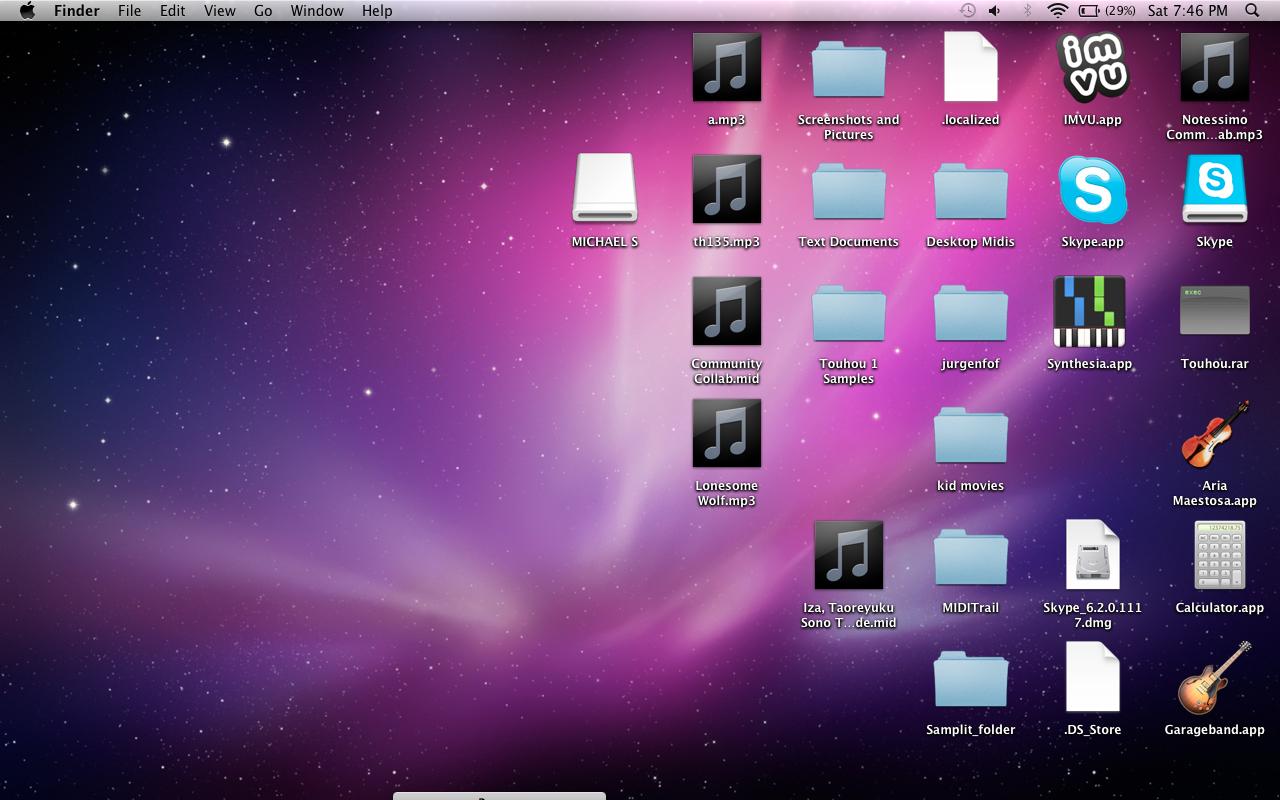Select the Screenshots and Pictures folder
The height and width of the screenshot is (800, 1280).
[x=848, y=68]
